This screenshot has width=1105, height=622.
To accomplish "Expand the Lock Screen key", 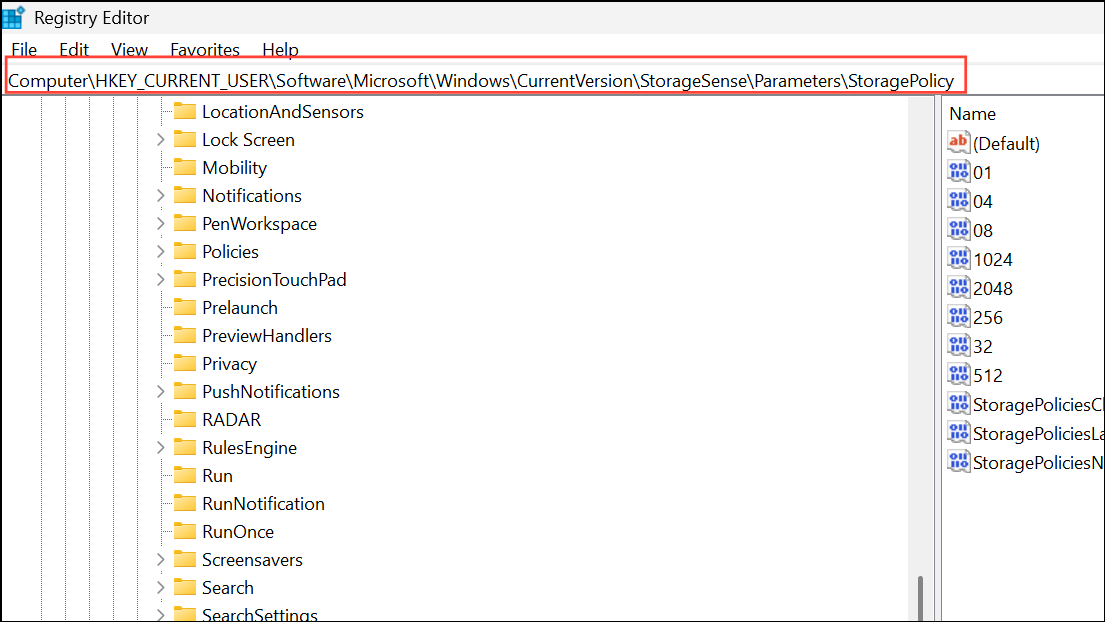I will point(161,139).
